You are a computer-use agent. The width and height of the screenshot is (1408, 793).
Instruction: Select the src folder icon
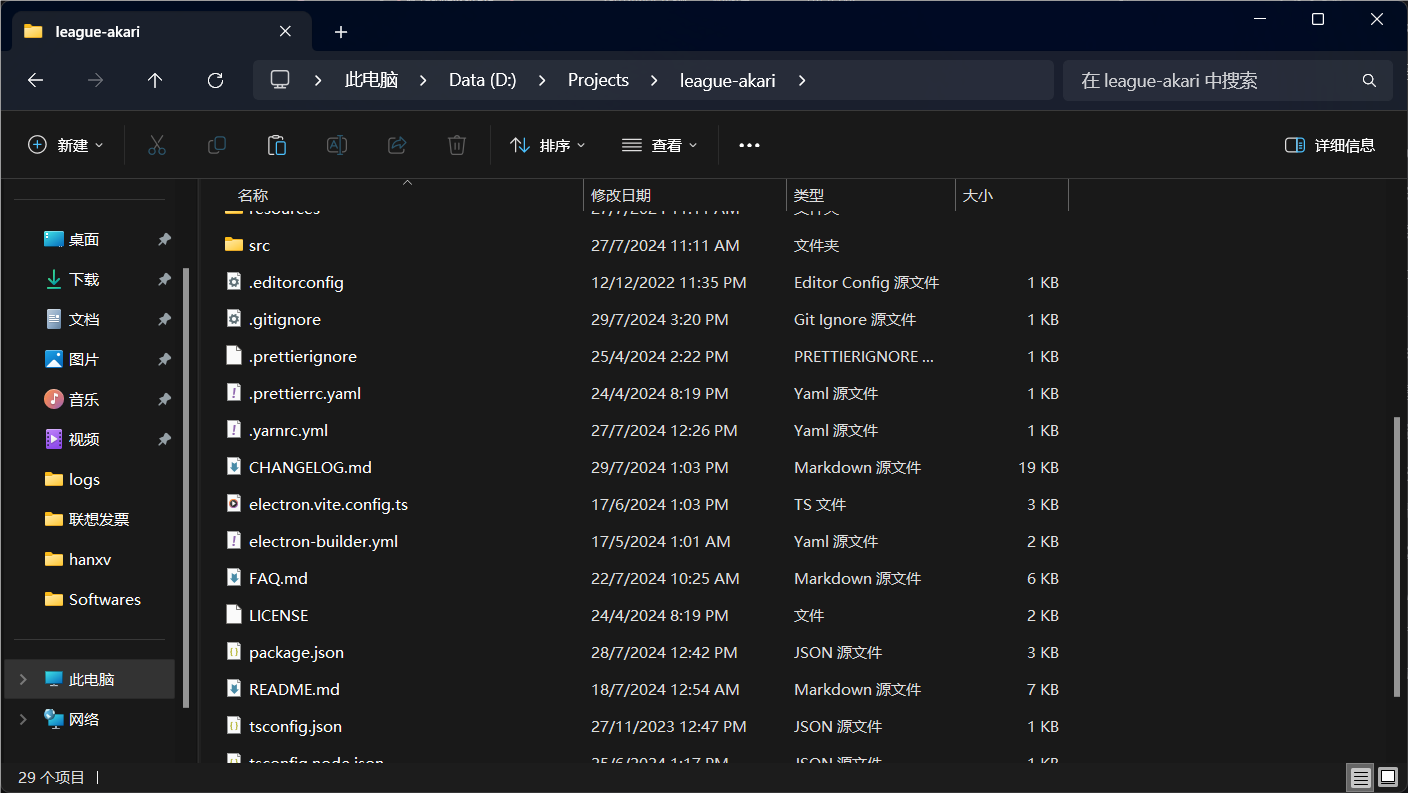click(x=234, y=245)
